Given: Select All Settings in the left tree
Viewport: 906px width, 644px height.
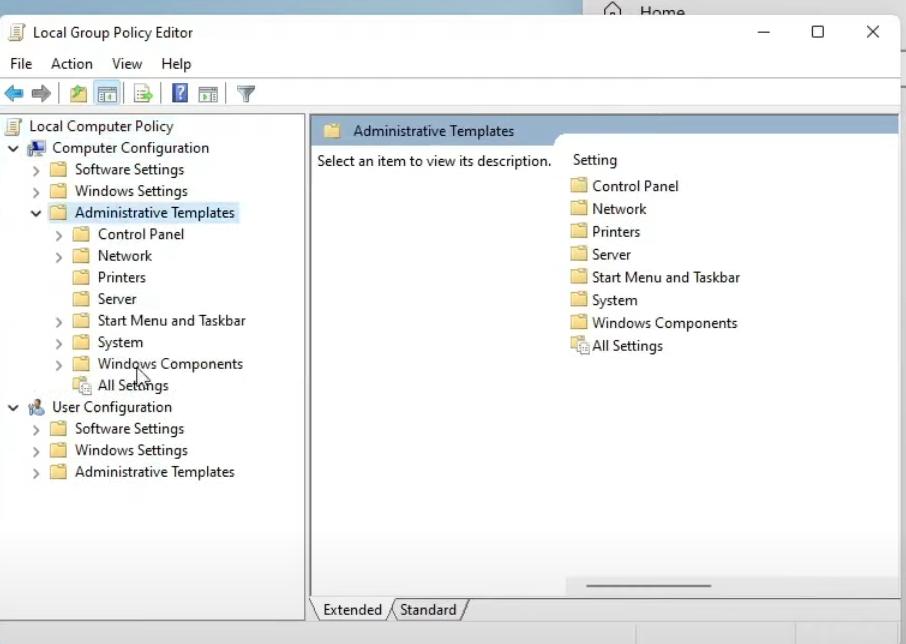Looking at the screenshot, I should coord(133,385).
